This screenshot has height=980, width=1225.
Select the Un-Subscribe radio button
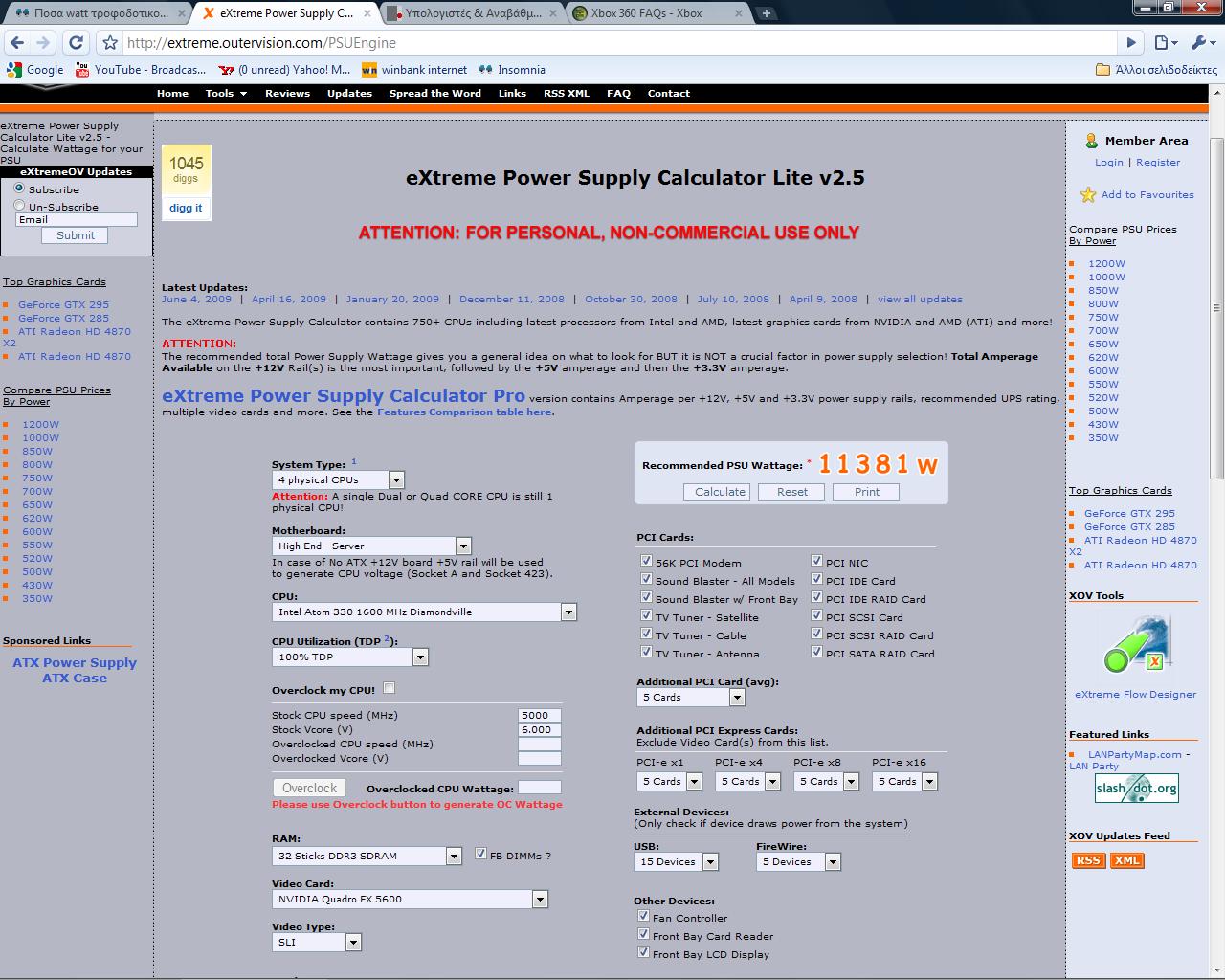tap(19, 206)
